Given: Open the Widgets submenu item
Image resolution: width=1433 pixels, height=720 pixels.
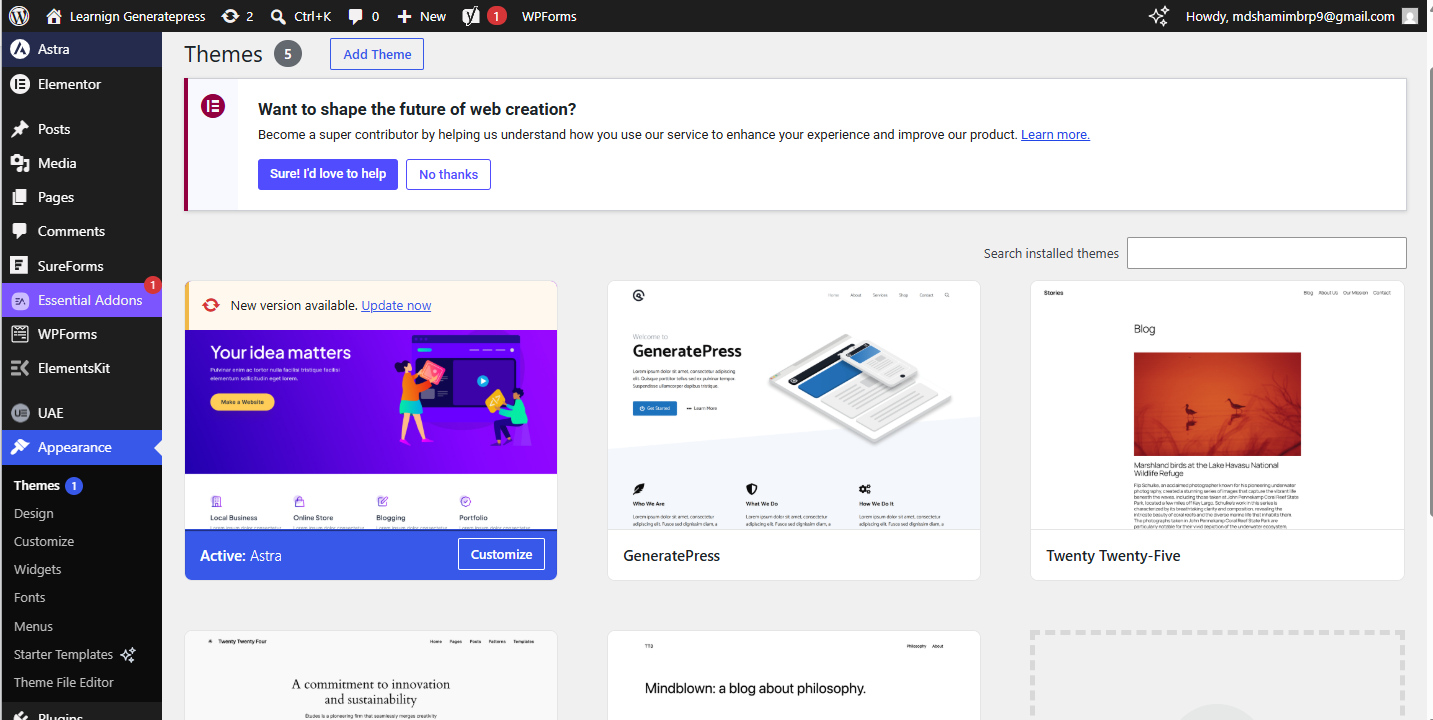Looking at the screenshot, I should click(38, 569).
